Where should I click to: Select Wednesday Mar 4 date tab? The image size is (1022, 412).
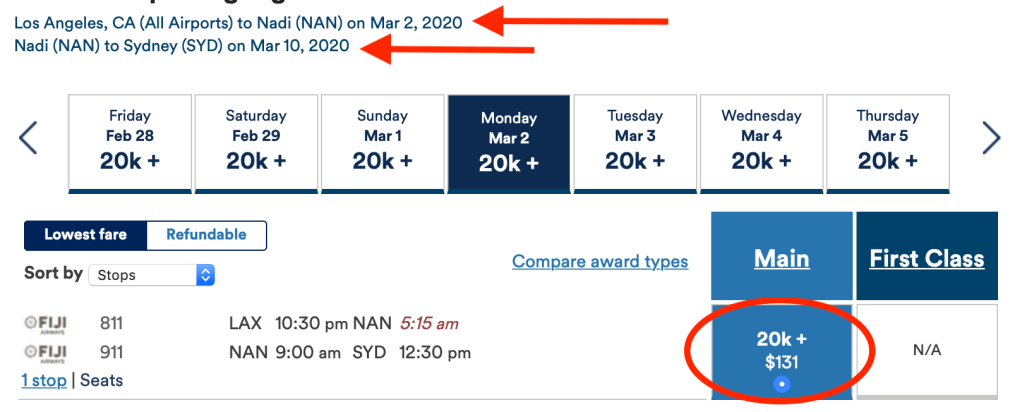click(762, 141)
